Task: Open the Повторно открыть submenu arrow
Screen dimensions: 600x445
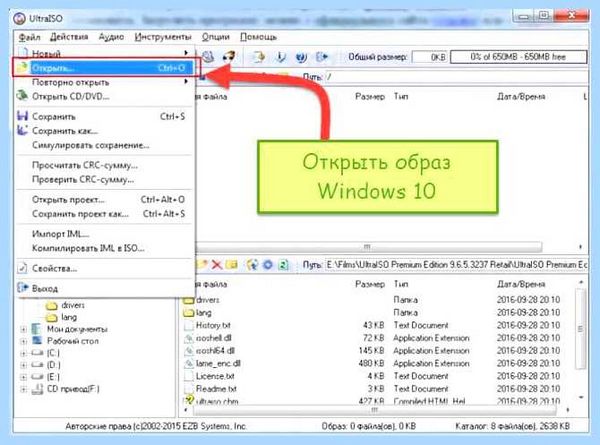Action: pyautogui.click(x=186, y=82)
